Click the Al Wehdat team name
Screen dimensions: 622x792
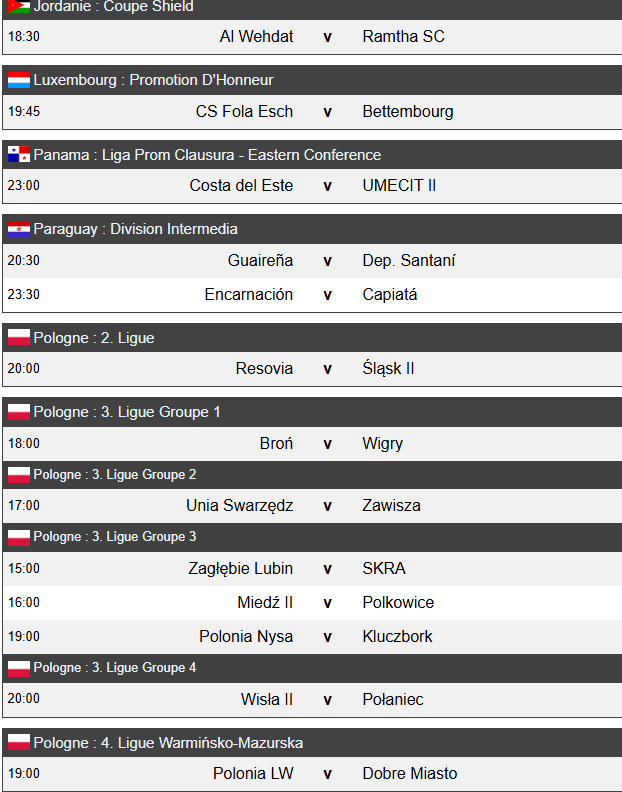(256, 36)
